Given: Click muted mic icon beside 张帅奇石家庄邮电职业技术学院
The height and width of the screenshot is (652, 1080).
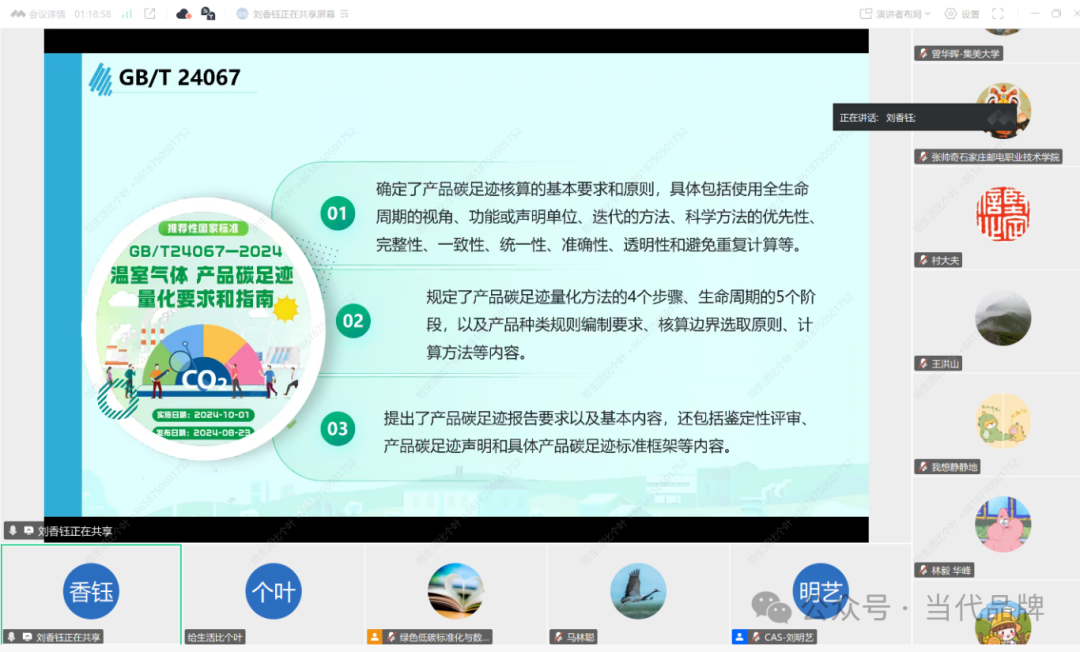Looking at the screenshot, I should pyautogui.click(x=924, y=157).
